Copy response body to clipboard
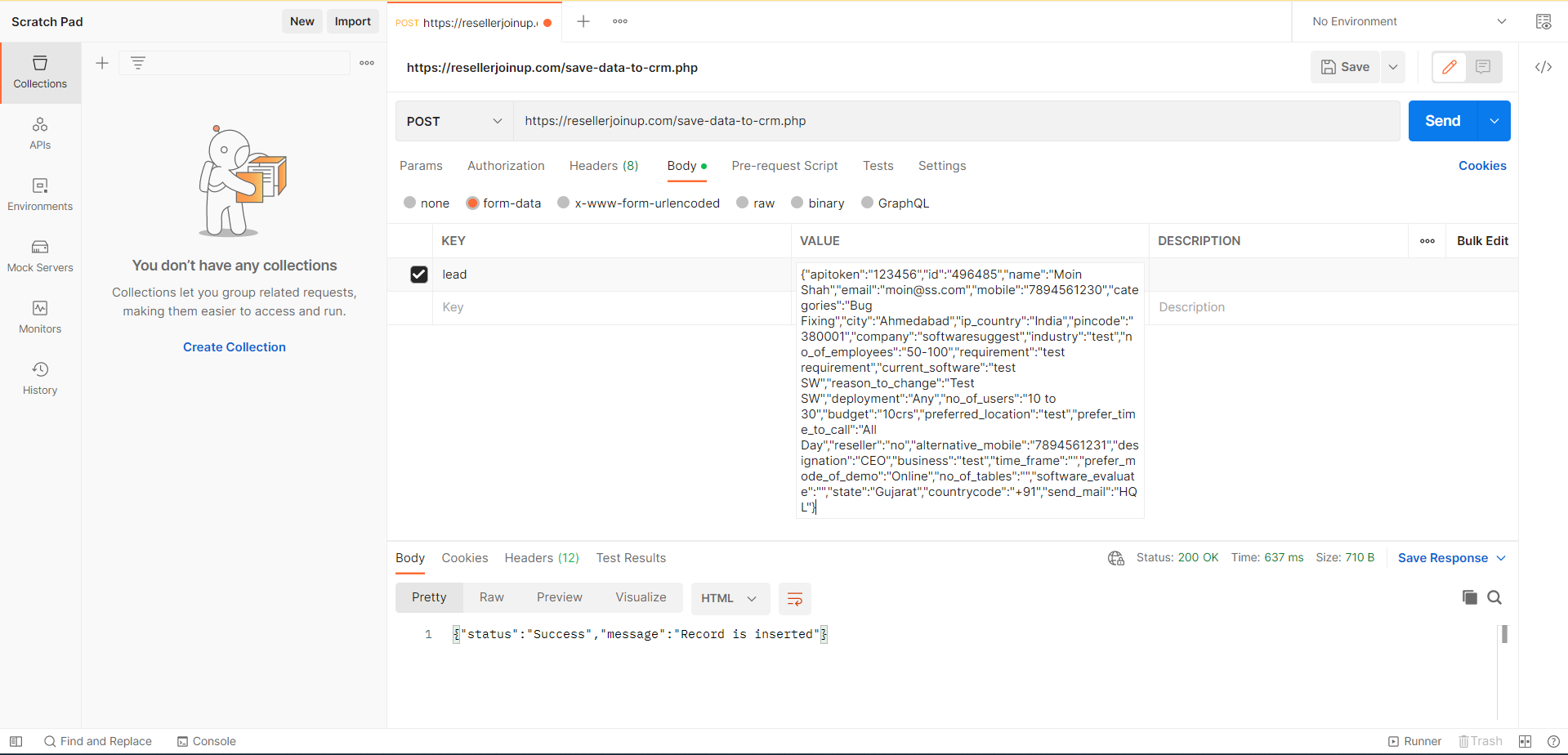The width and height of the screenshot is (1568, 755). (x=1470, y=597)
